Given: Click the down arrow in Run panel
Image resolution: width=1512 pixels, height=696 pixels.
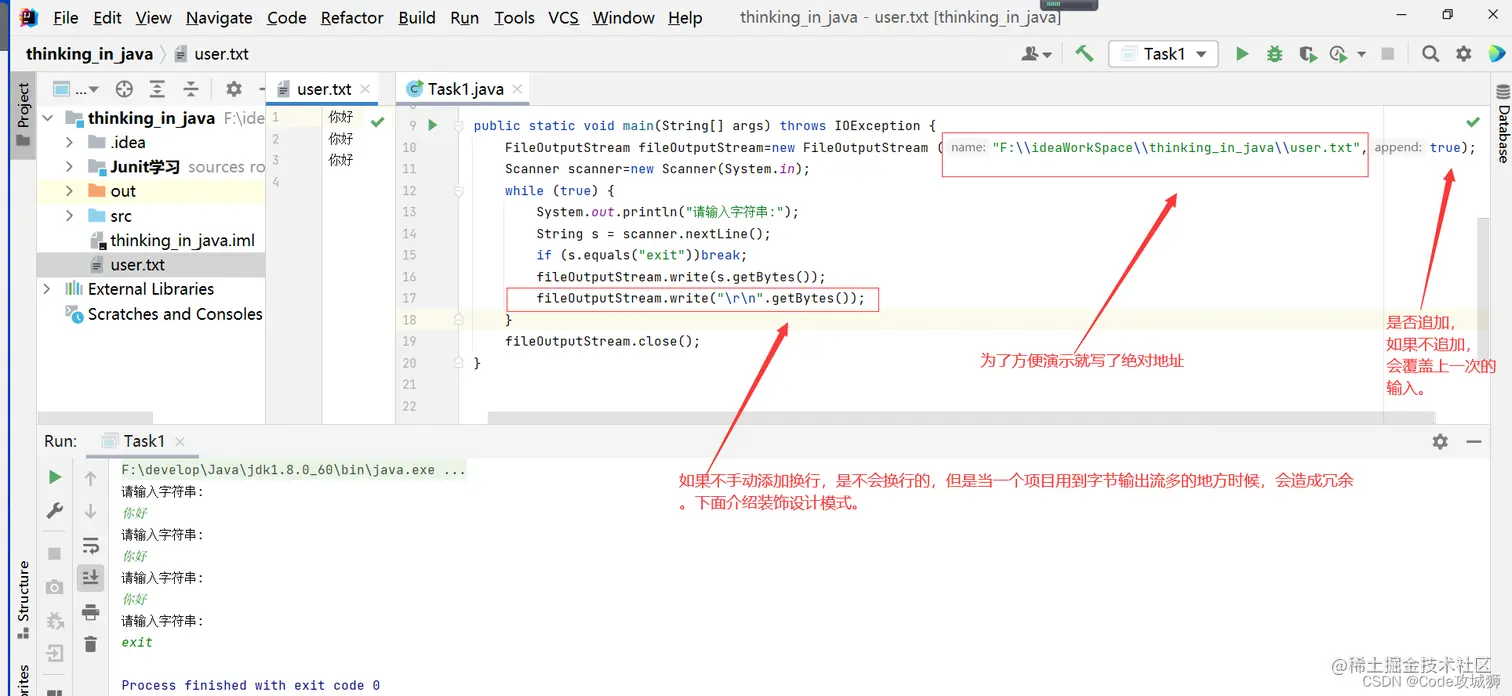Looking at the screenshot, I should [x=91, y=511].
